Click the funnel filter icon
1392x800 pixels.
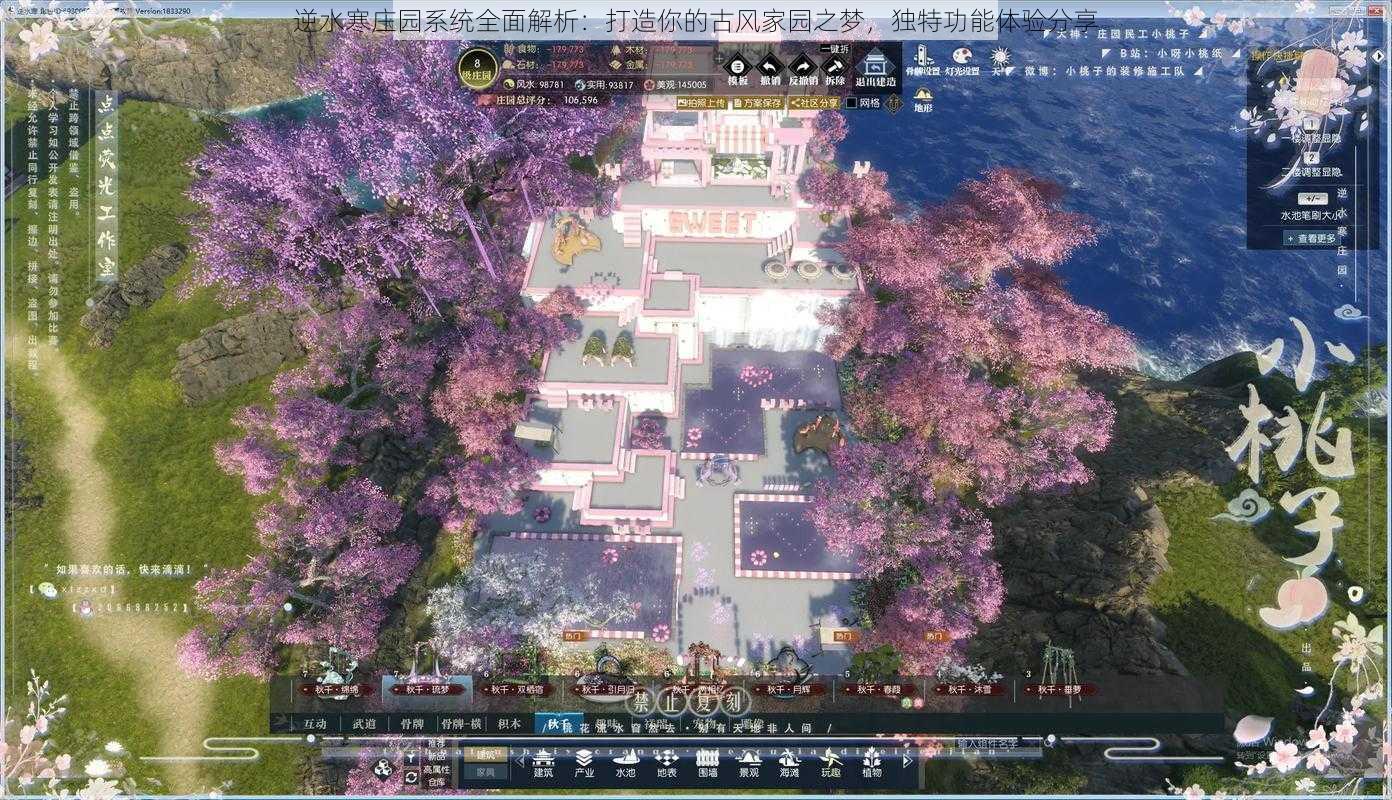click(410, 757)
